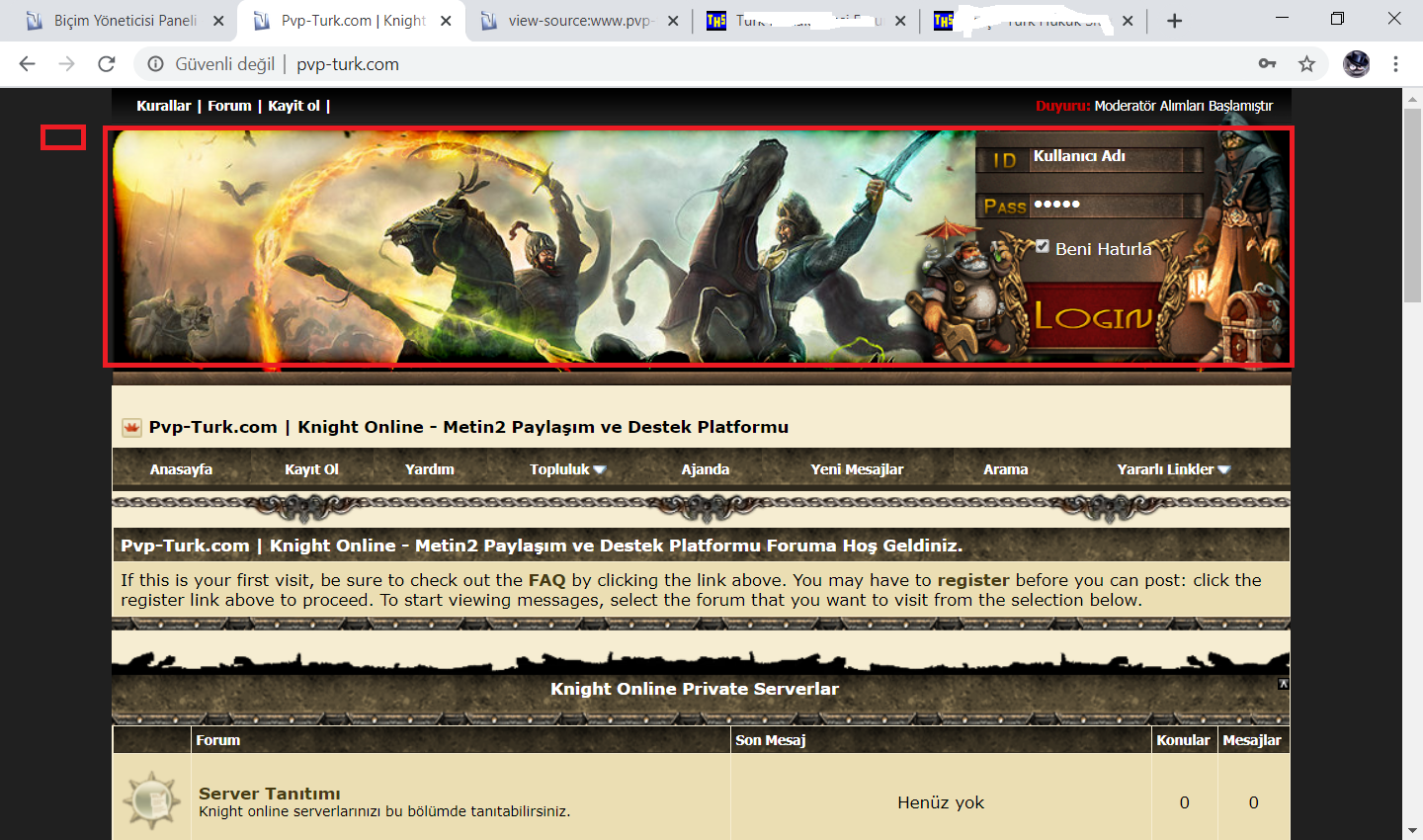Expand the Yararlı Linkler dropdown menu

(x=1174, y=469)
